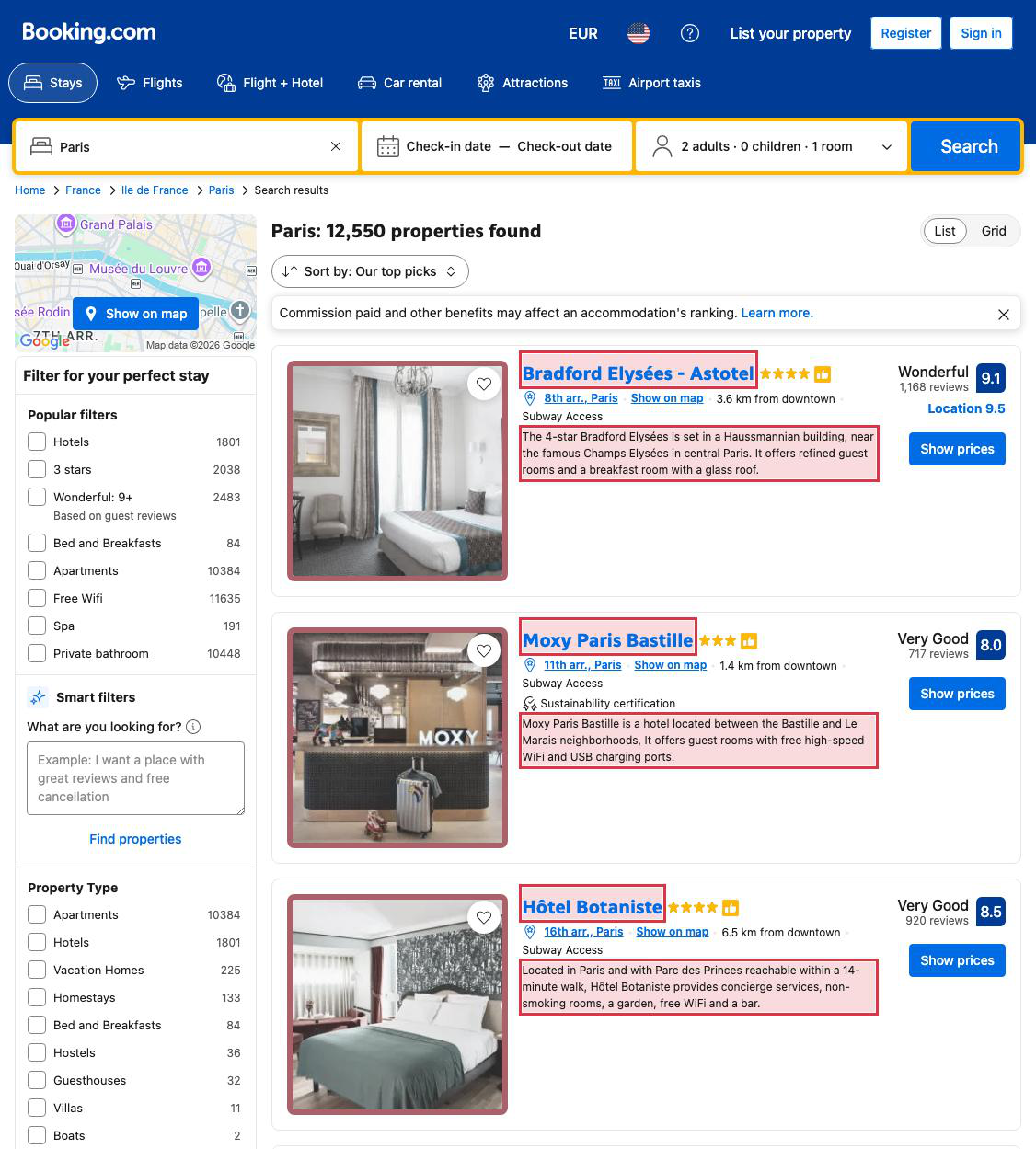The image size is (1036, 1149).
Task: Open the Learn more link
Action: coord(777,313)
